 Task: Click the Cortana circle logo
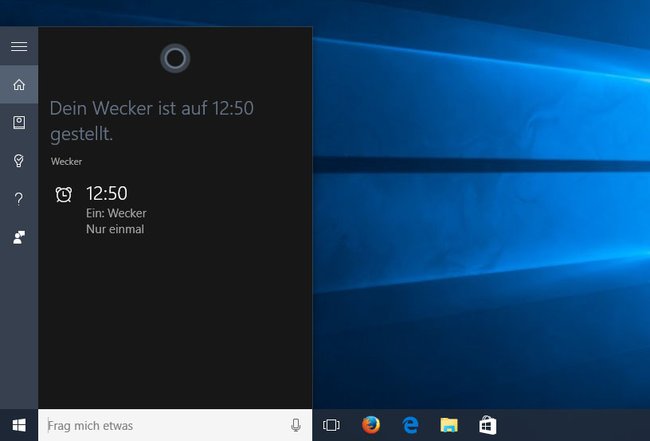(175, 58)
